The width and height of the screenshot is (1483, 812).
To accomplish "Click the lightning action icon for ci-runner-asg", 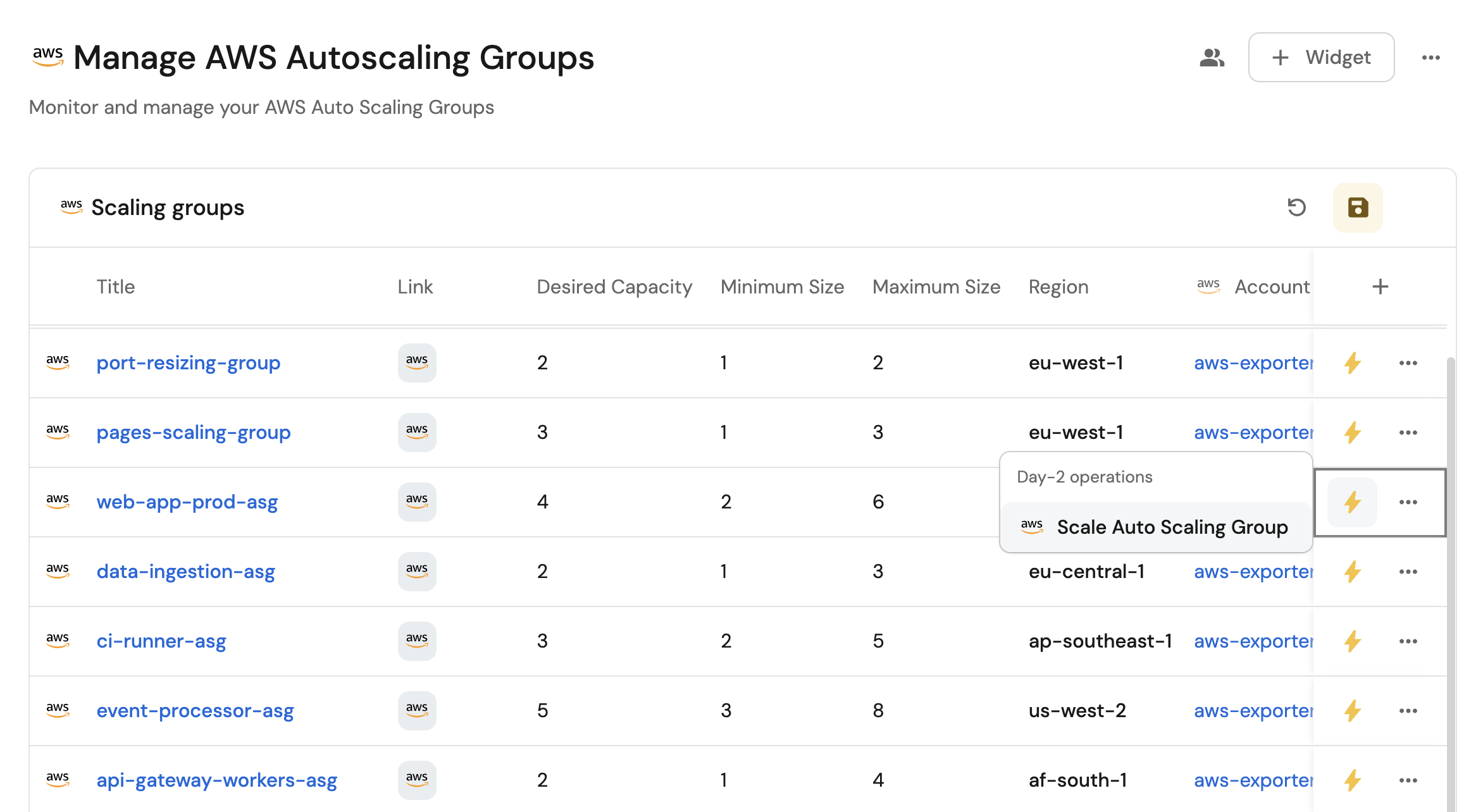I will [1352, 641].
